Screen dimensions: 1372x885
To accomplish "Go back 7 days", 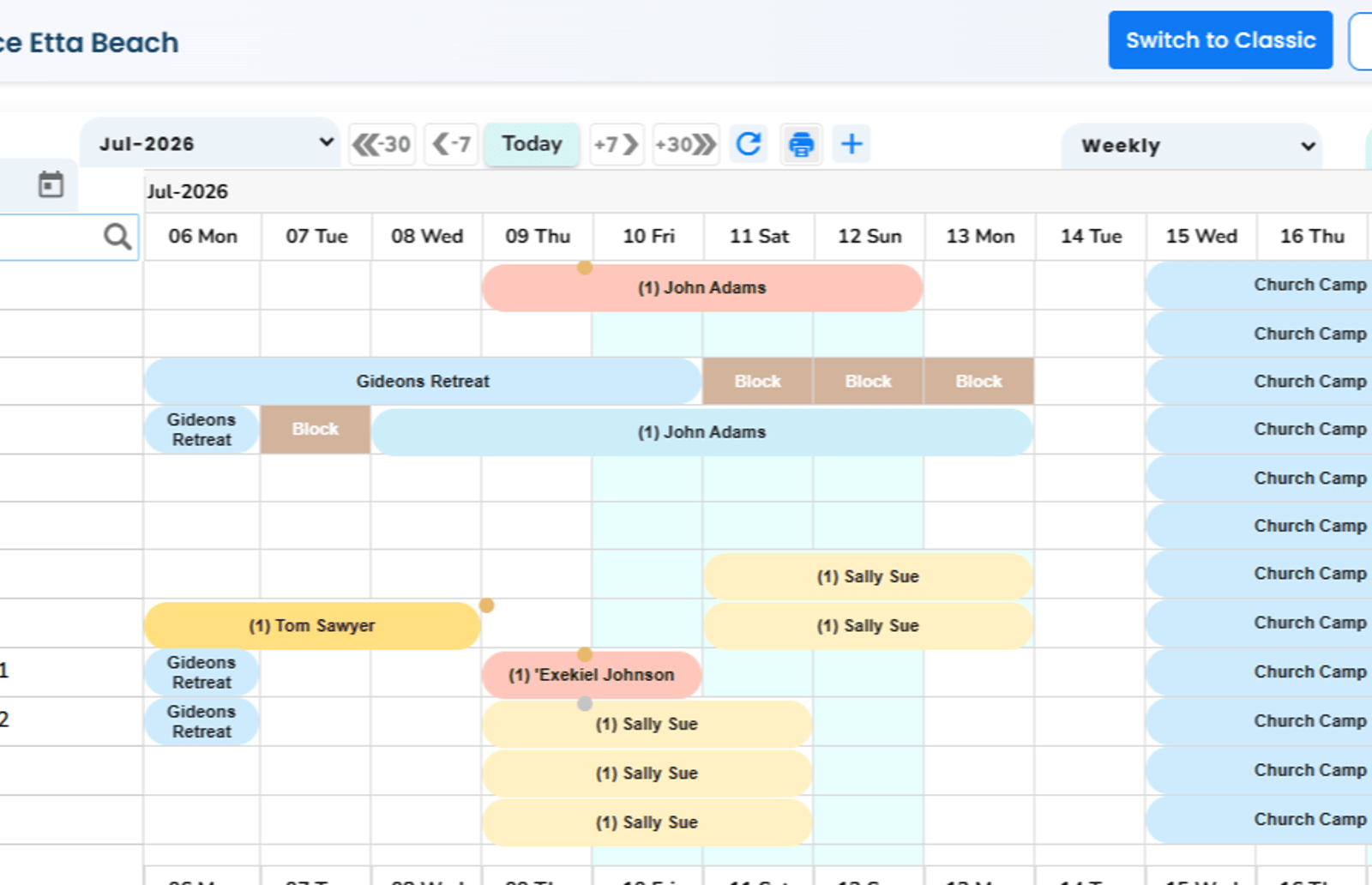I will tap(451, 144).
